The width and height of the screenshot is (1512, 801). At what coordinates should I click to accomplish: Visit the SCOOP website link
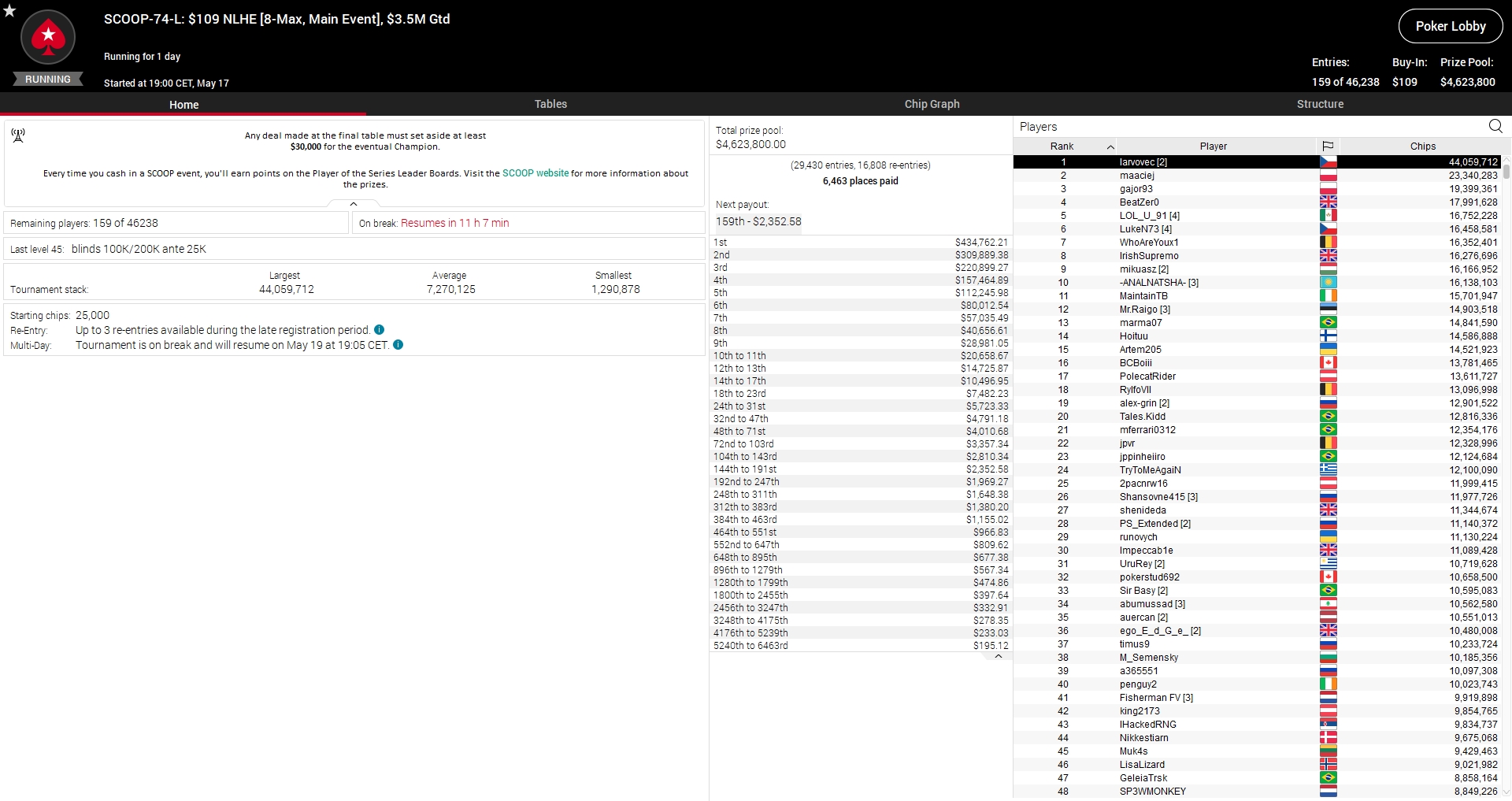[x=535, y=173]
